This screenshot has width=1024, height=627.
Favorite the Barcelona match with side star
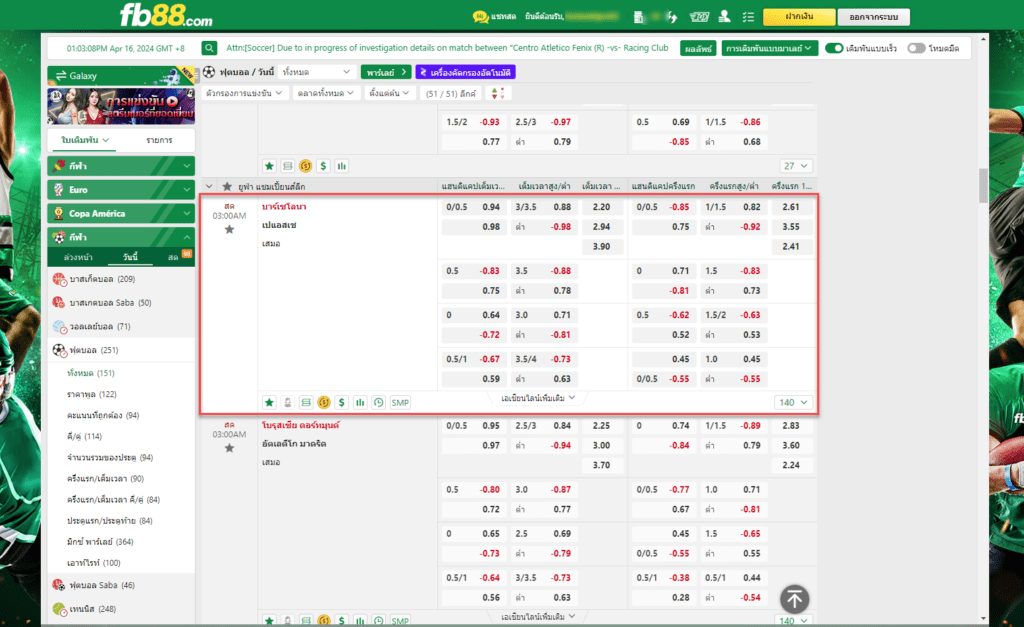[229, 229]
